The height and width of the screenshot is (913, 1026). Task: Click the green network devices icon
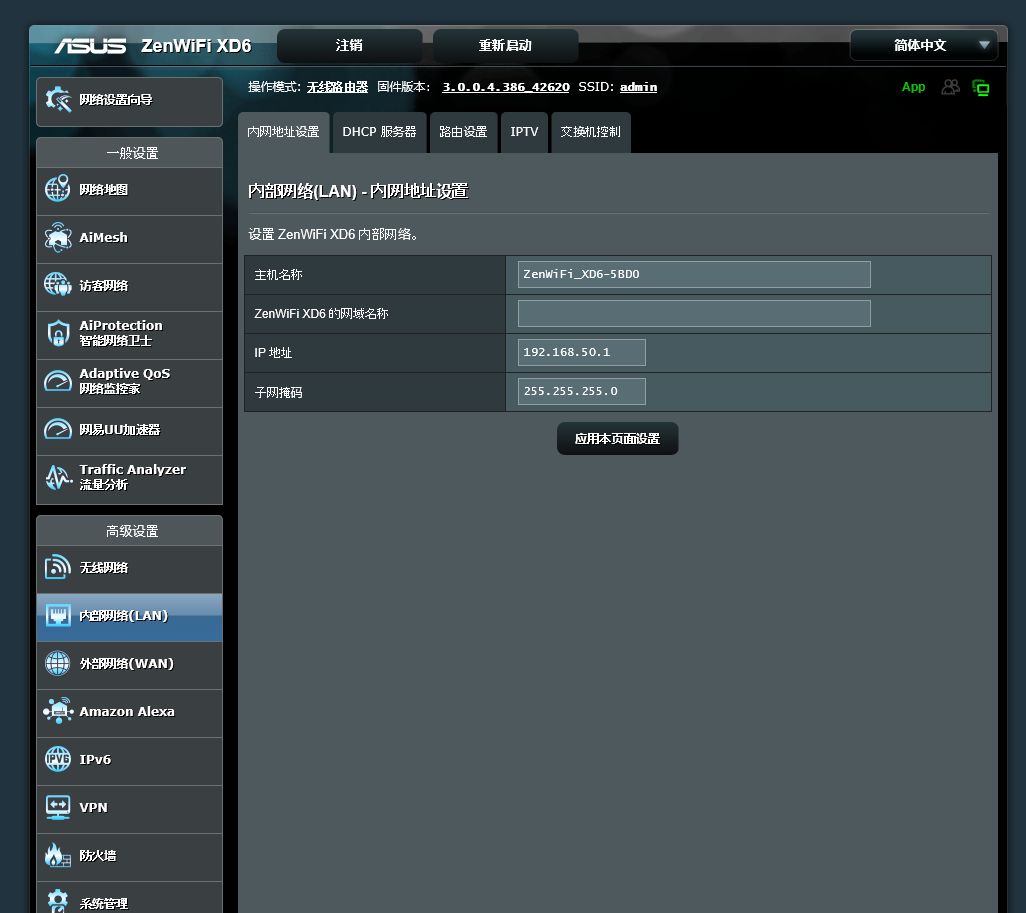click(x=980, y=88)
